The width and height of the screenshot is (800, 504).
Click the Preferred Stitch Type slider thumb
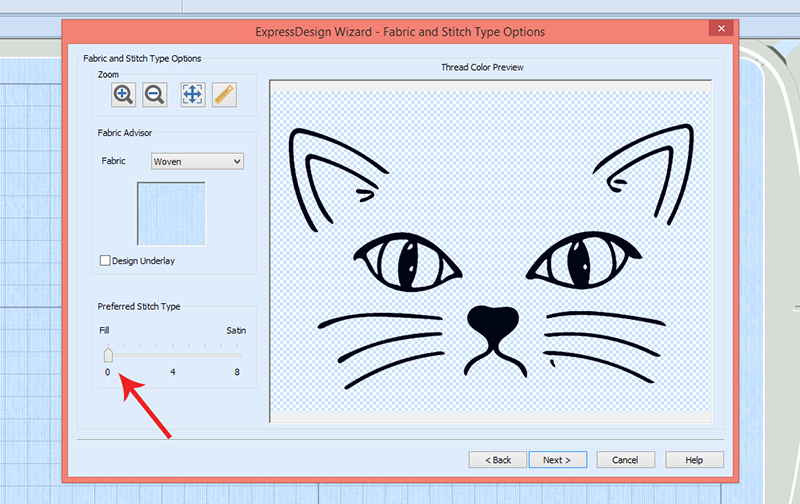tap(108, 355)
